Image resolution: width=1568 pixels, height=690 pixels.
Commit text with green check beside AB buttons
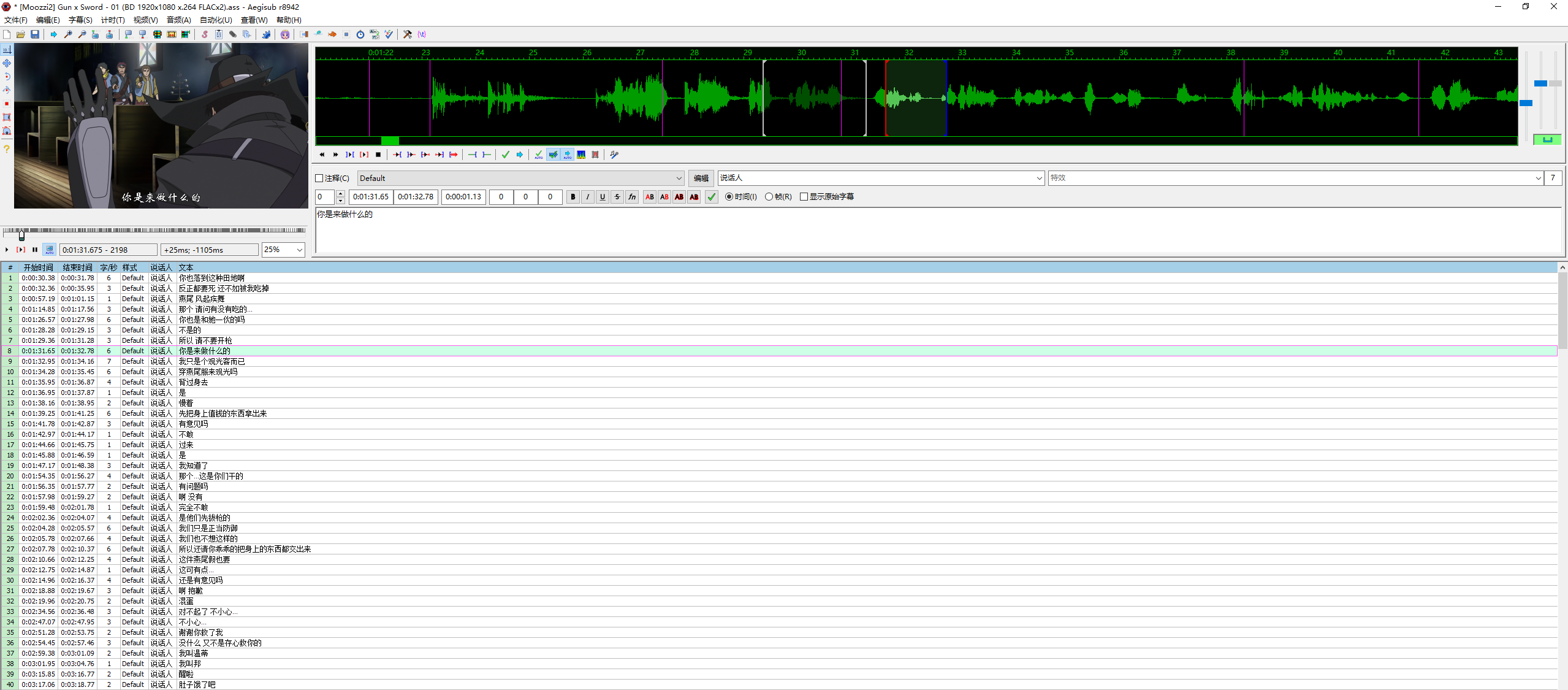712,197
